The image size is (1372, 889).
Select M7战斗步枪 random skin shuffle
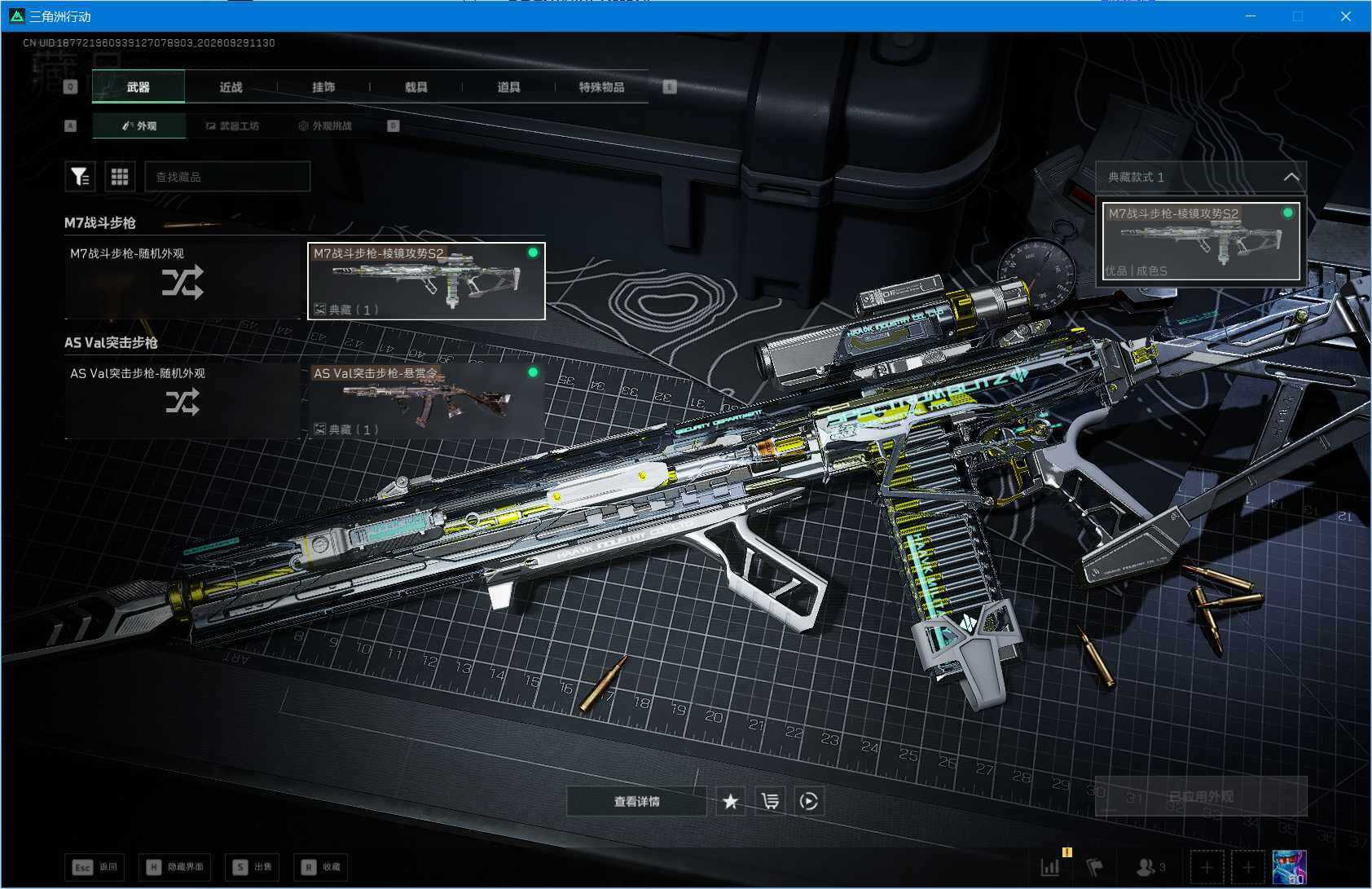(x=182, y=281)
